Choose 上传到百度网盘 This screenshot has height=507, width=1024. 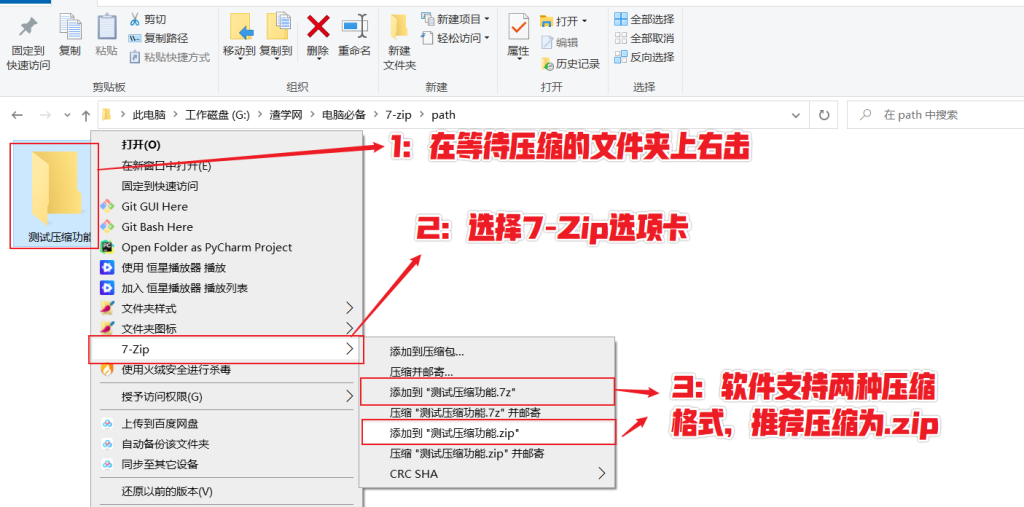pyautogui.click(x=226, y=424)
